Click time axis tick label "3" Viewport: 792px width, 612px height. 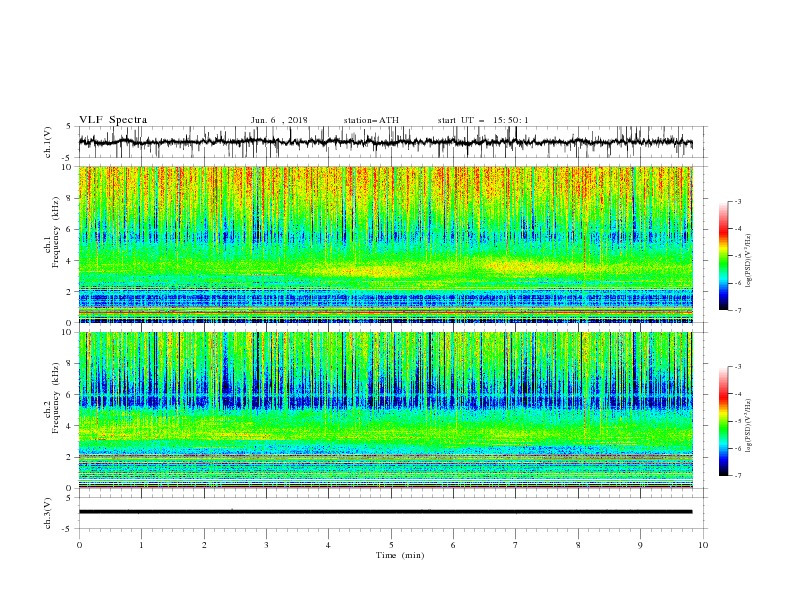coord(266,545)
